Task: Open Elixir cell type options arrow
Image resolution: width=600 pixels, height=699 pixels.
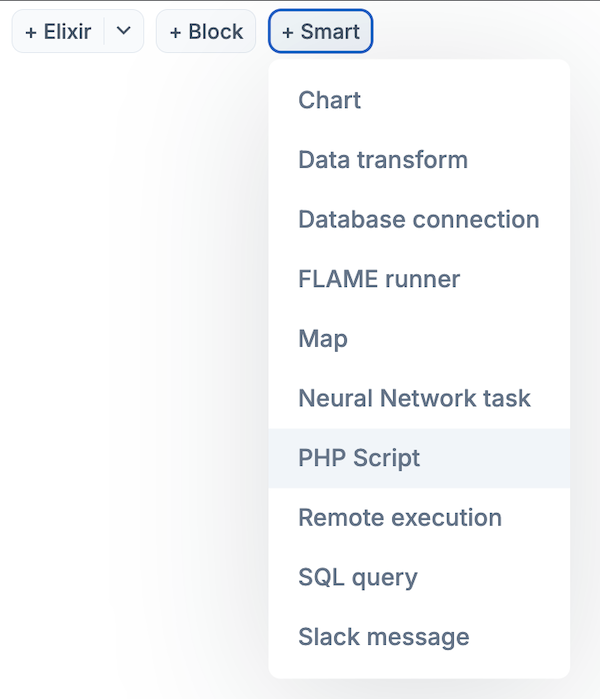Action: pos(124,31)
